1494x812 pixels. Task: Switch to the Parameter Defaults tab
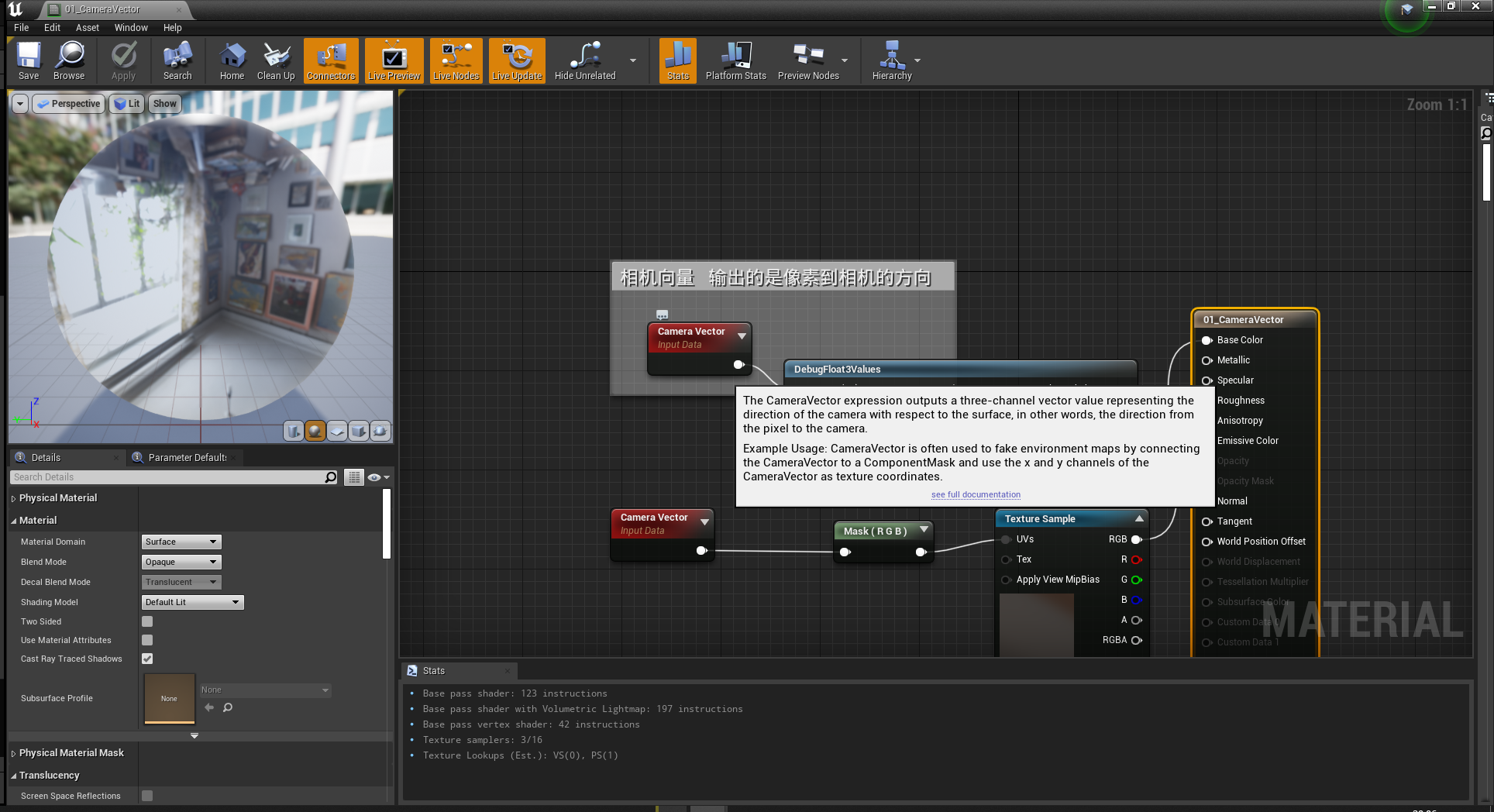click(184, 457)
